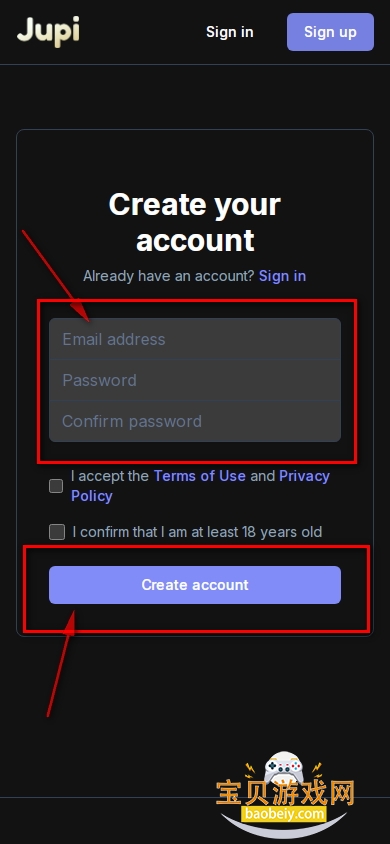
Task: Click the game controller watermark icon
Action: pyautogui.click(x=283, y=768)
